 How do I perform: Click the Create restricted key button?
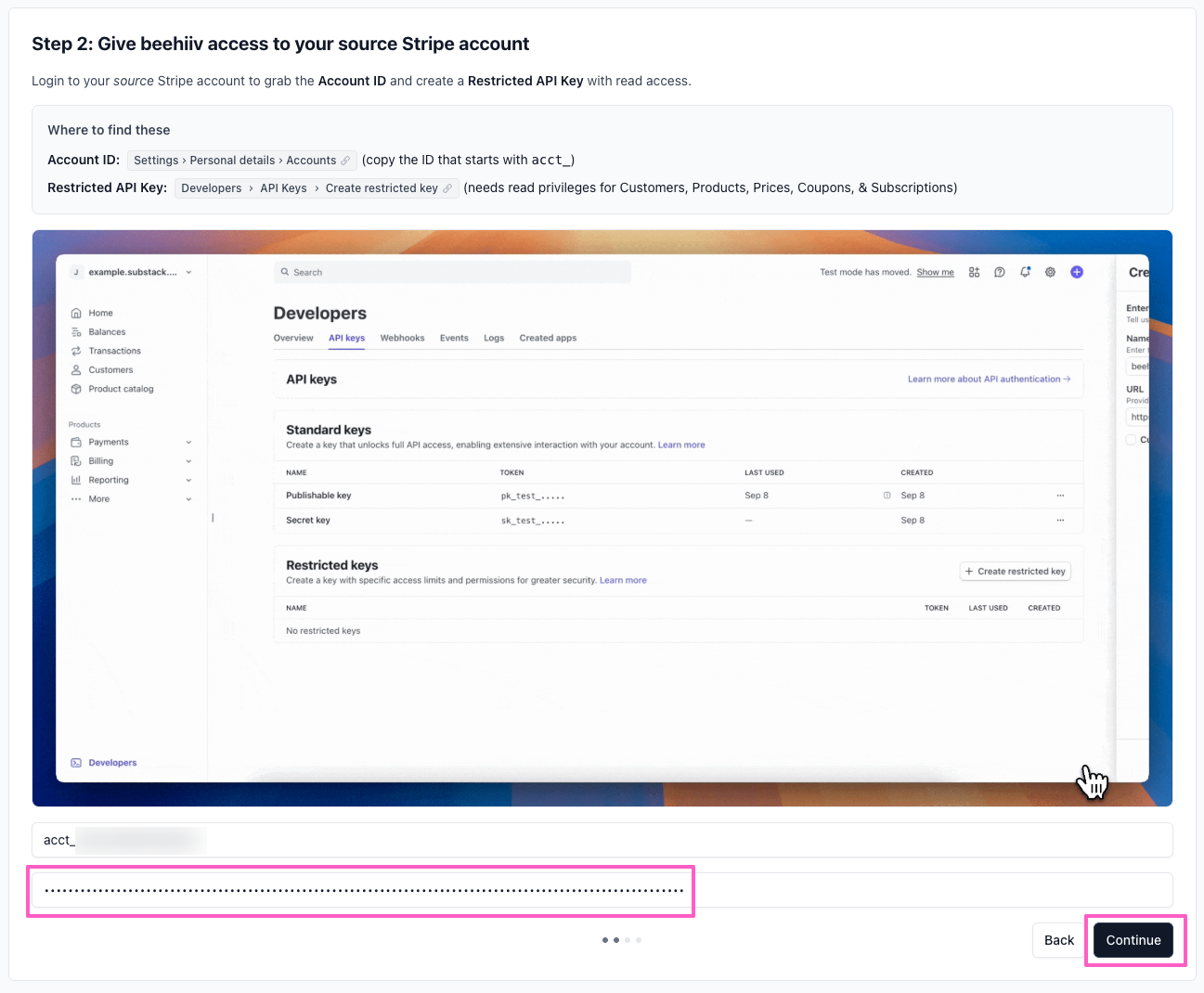1015,572
